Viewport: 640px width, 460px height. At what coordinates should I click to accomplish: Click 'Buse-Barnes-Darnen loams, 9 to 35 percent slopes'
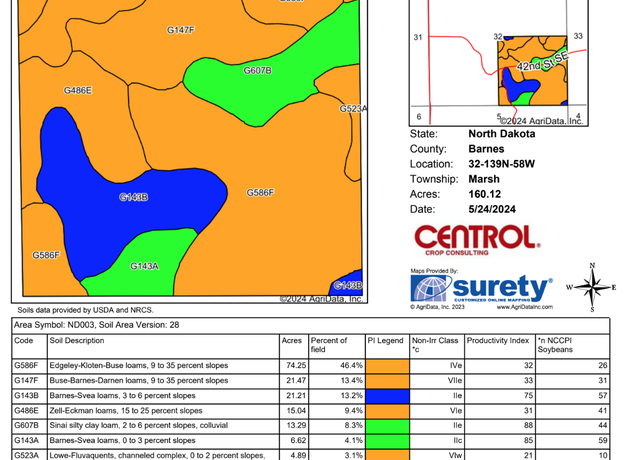[139, 381]
